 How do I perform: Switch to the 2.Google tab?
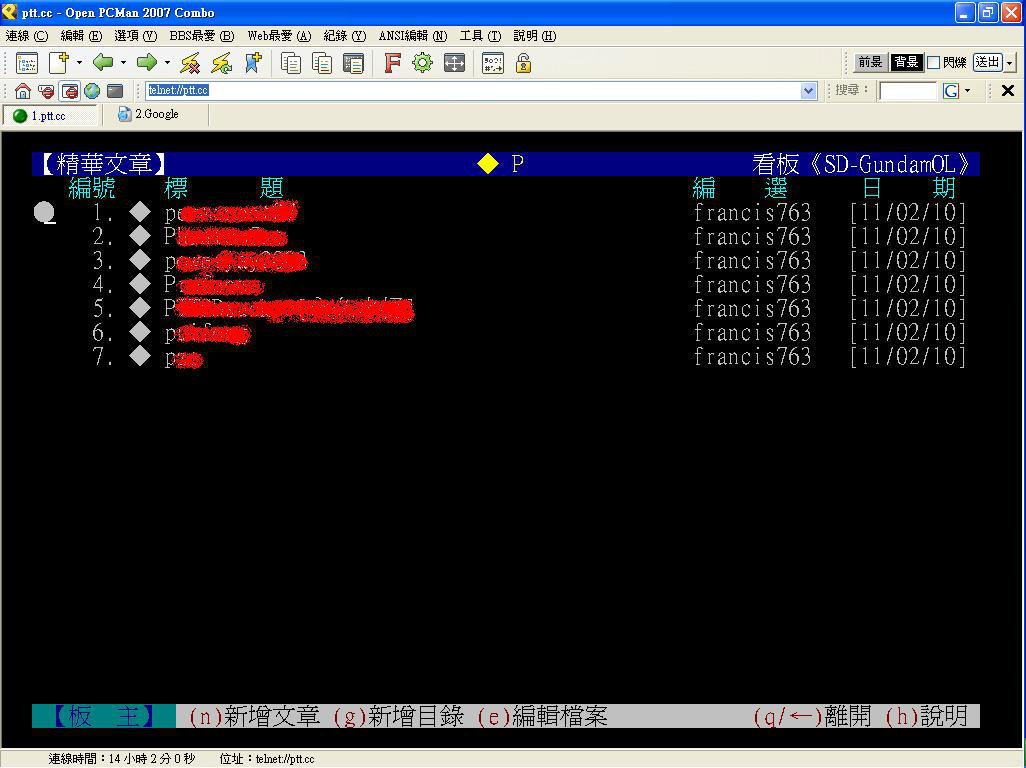click(x=157, y=114)
